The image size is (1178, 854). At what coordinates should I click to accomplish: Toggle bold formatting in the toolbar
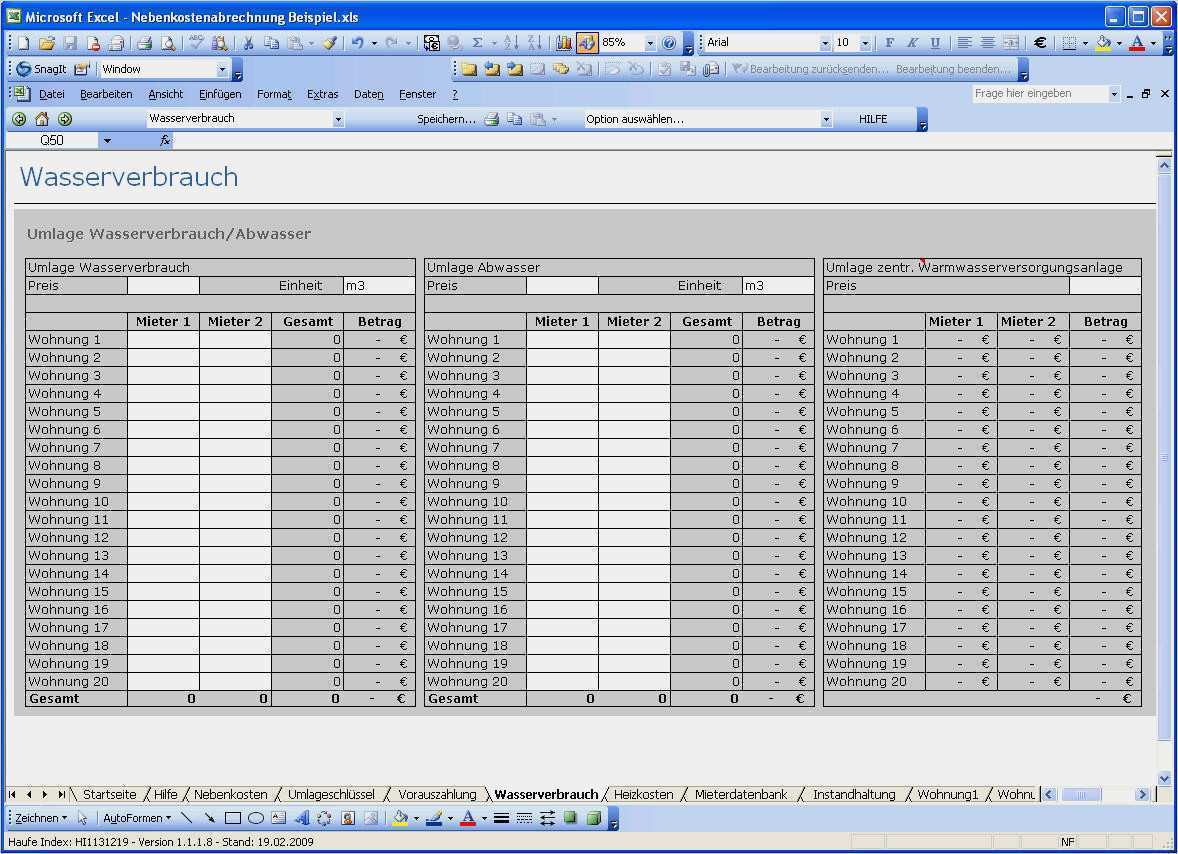[x=890, y=42]
